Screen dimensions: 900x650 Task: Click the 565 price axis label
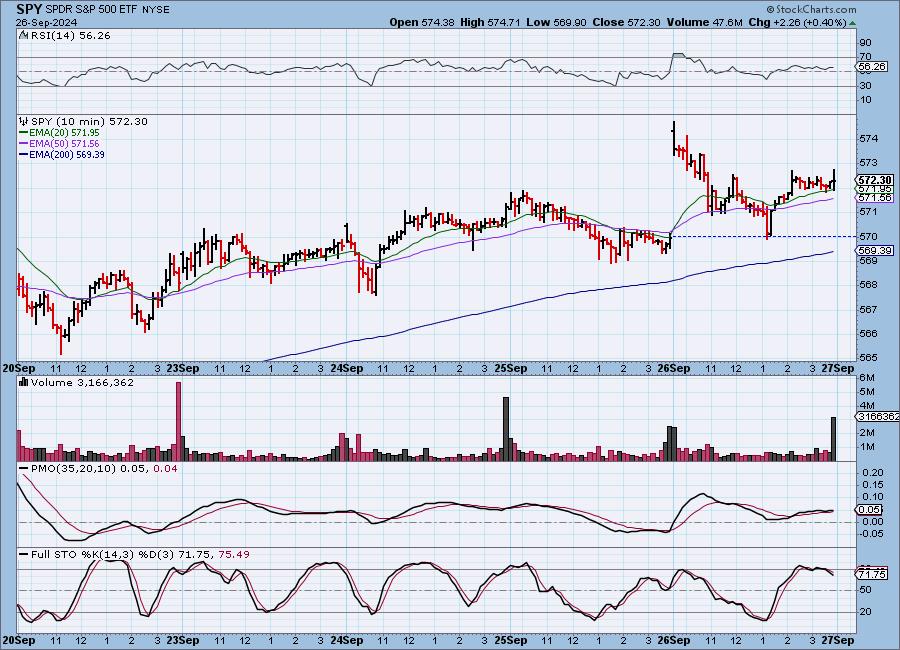[868, 357]
